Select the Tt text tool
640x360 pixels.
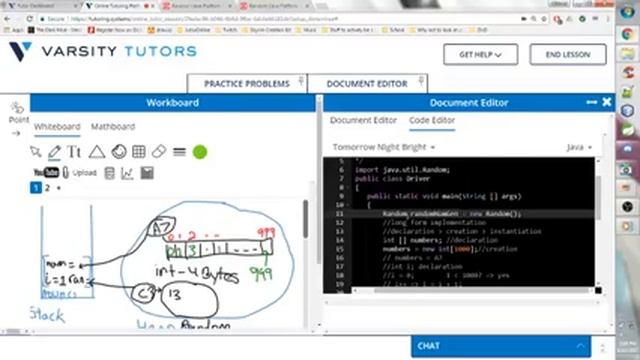tap(74, 152)
